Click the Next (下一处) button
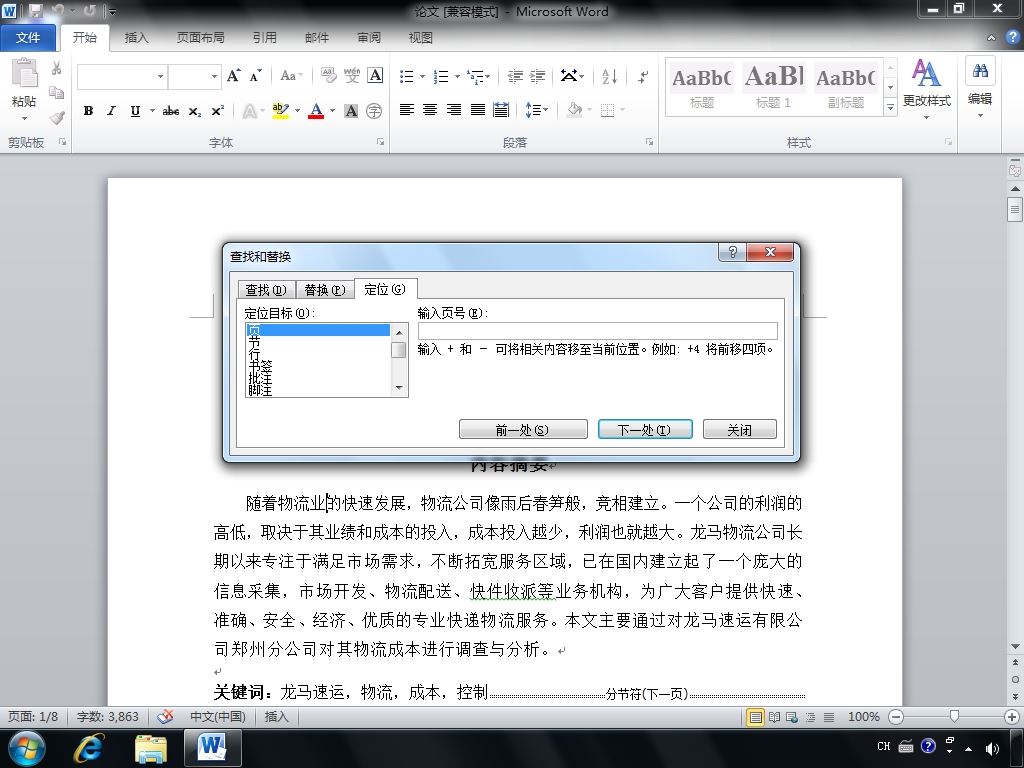Viewport: 1024px width, 768px height. point(645,430)
